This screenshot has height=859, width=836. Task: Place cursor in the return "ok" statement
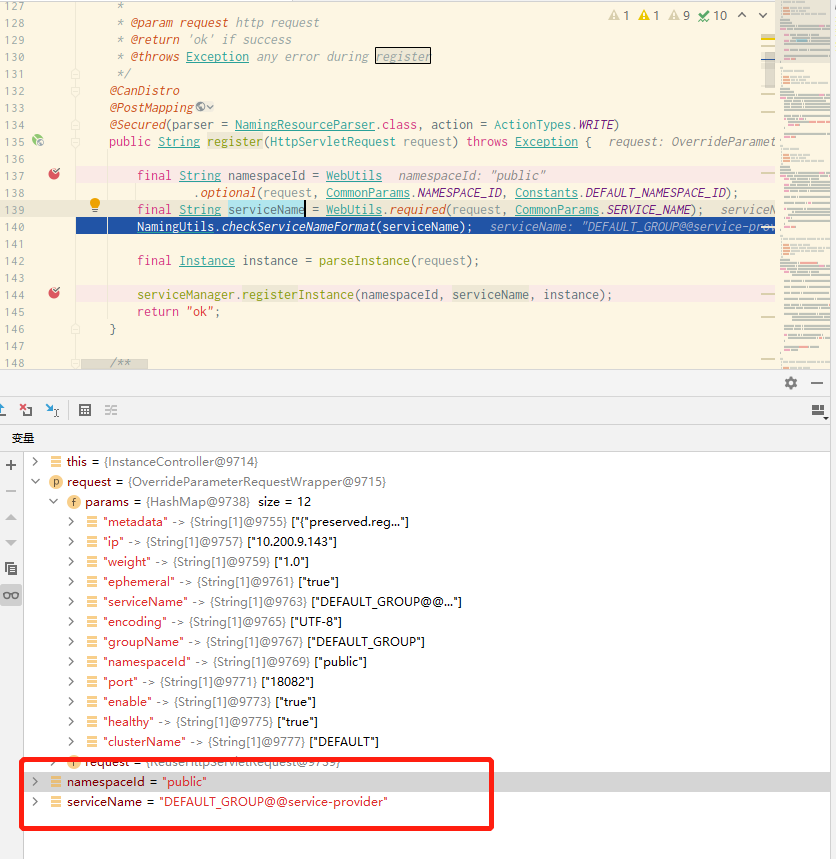178,311
